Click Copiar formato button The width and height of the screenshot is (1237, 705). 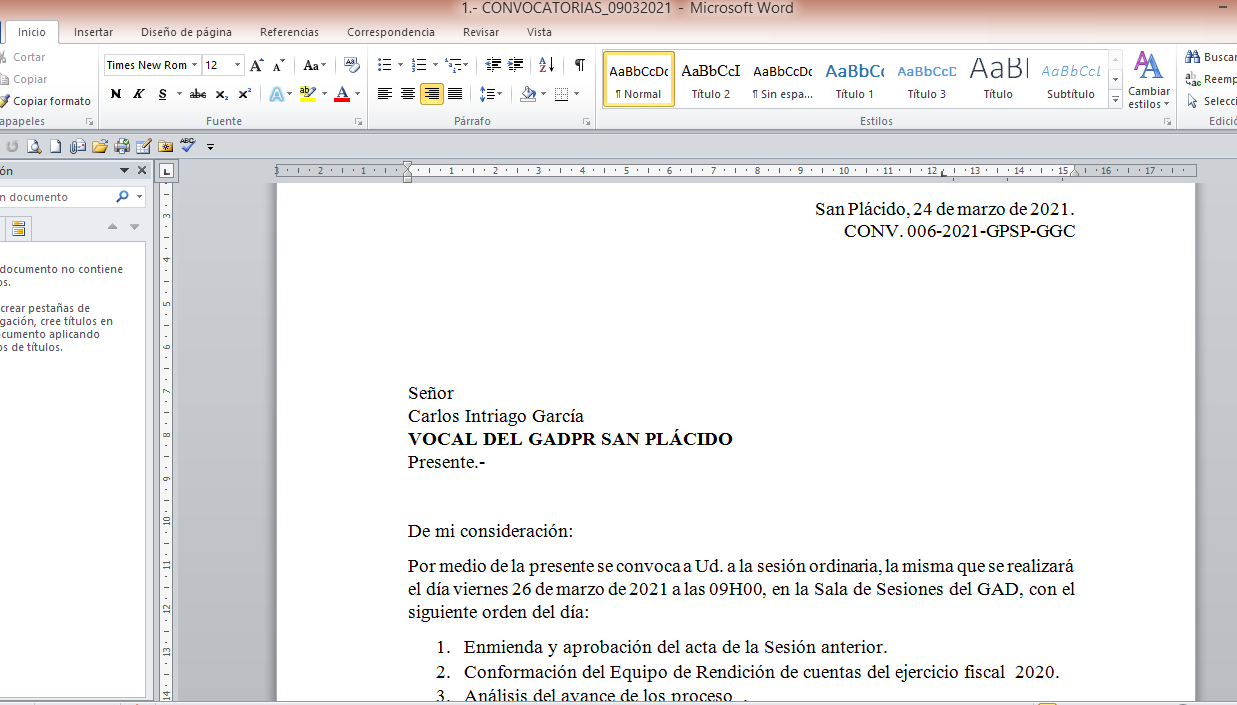click(x=51, y=101)
